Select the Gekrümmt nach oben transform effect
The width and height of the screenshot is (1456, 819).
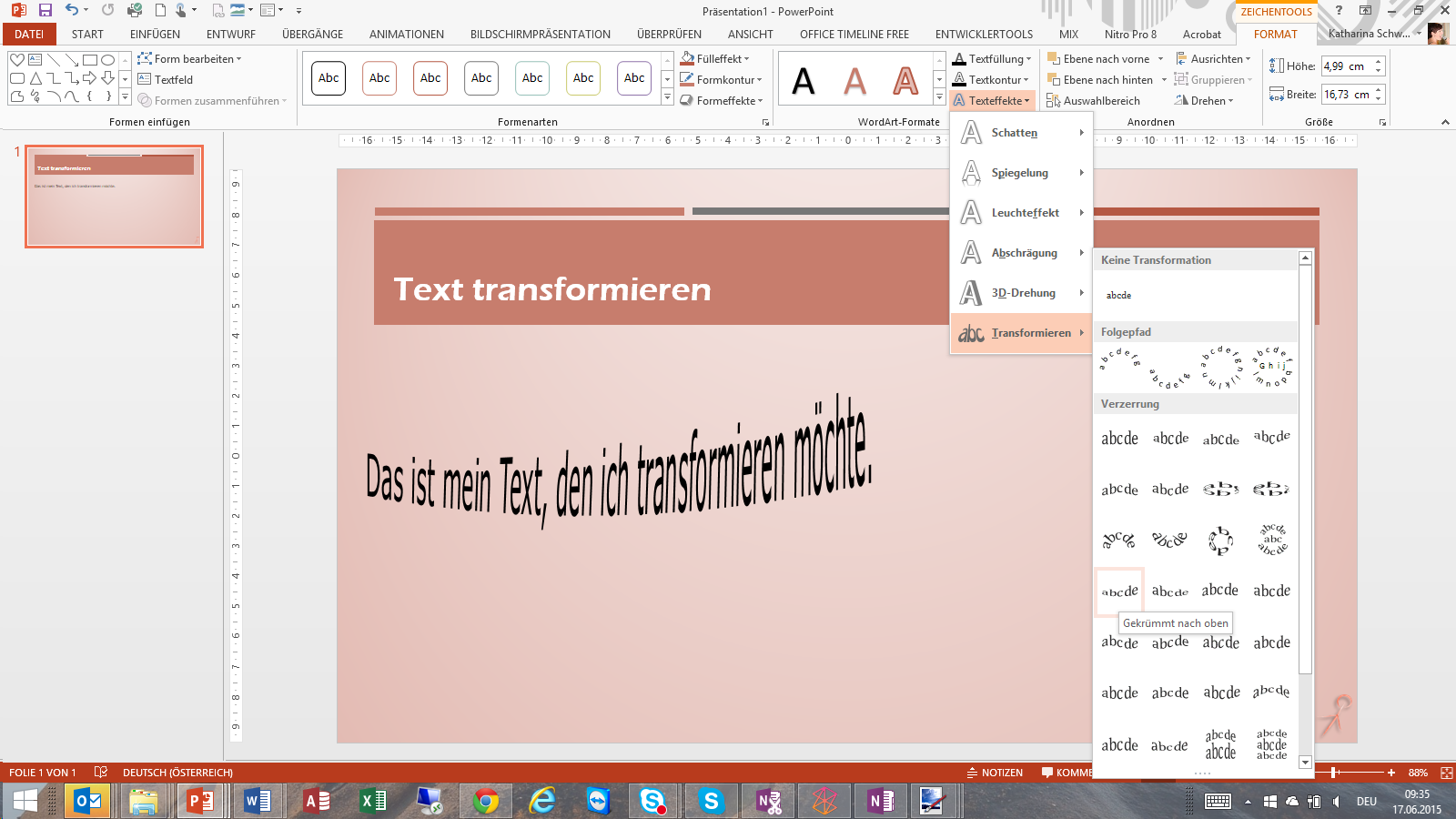coord(1119,591)
